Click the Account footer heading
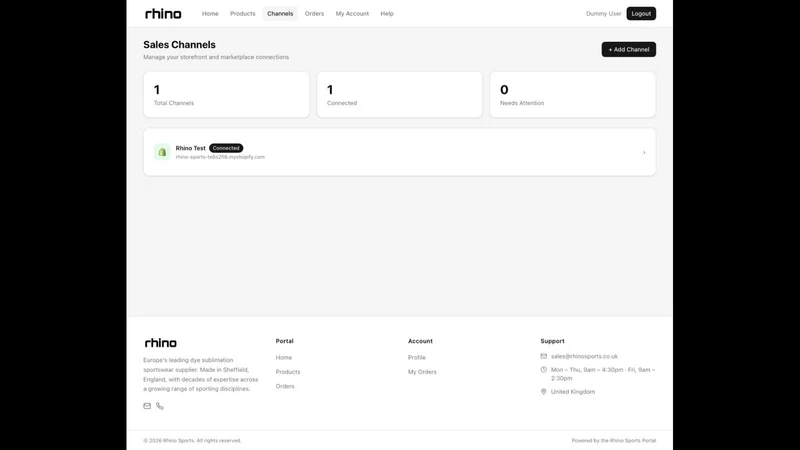800x450 pixels. [420, 341]
